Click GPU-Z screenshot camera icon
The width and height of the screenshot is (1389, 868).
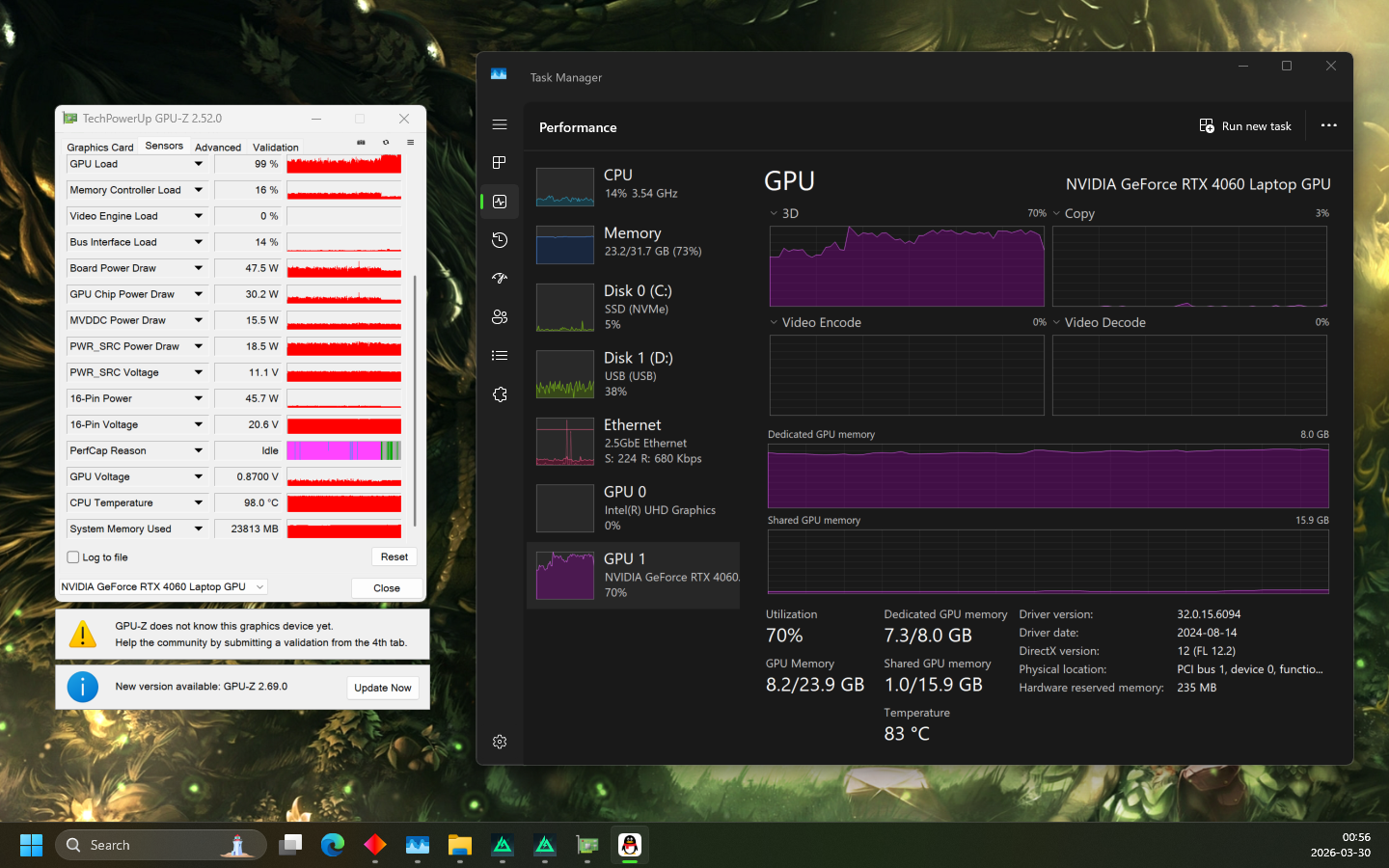(361, 143)
